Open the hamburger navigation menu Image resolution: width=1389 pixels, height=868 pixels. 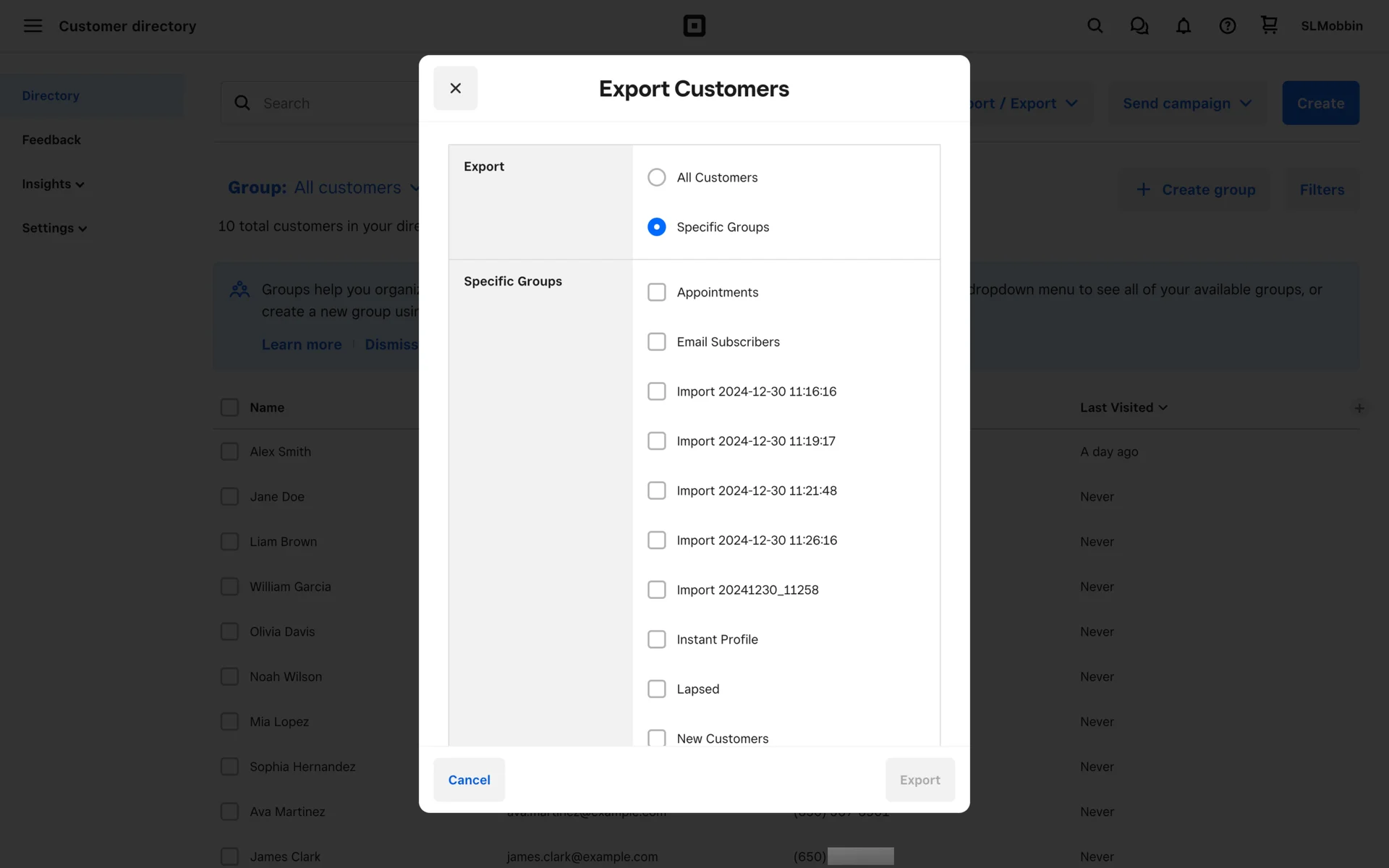[x=33, y=26]
